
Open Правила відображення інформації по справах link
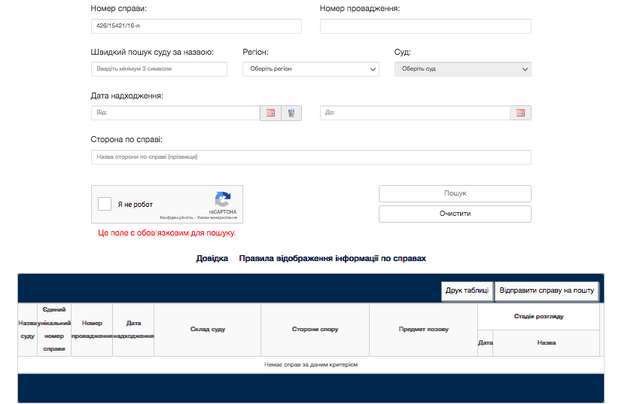tap(333, 258)
